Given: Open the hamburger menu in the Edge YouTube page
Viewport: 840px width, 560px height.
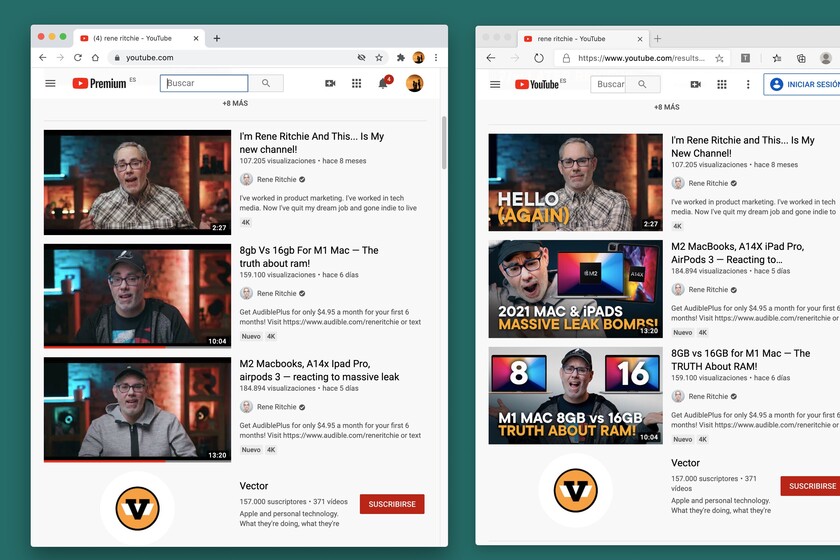Looking at the screenshot, I should tap(495, 84).
